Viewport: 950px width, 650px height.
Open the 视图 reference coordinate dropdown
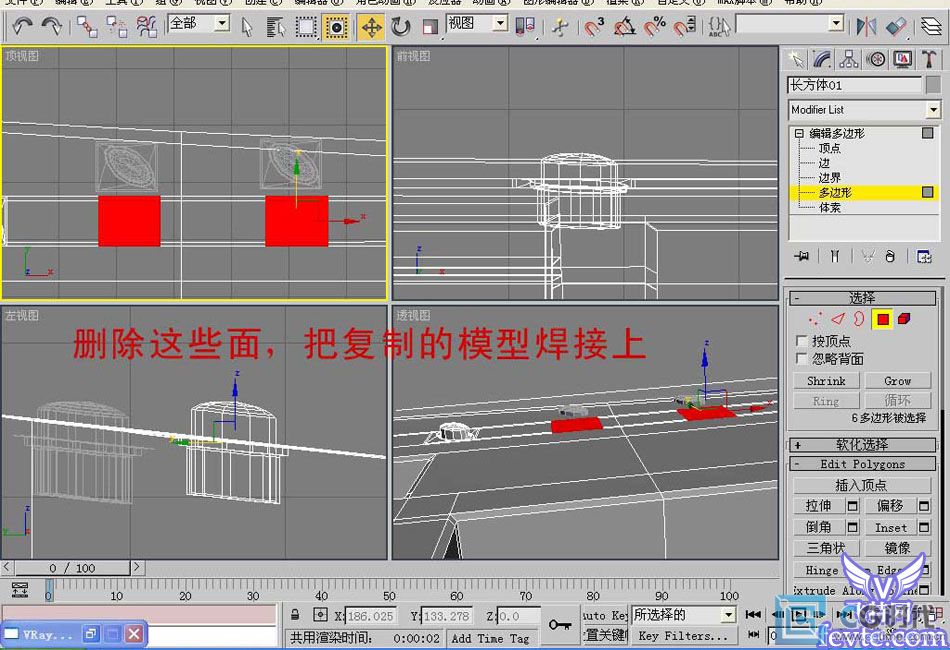click(500, 24)
